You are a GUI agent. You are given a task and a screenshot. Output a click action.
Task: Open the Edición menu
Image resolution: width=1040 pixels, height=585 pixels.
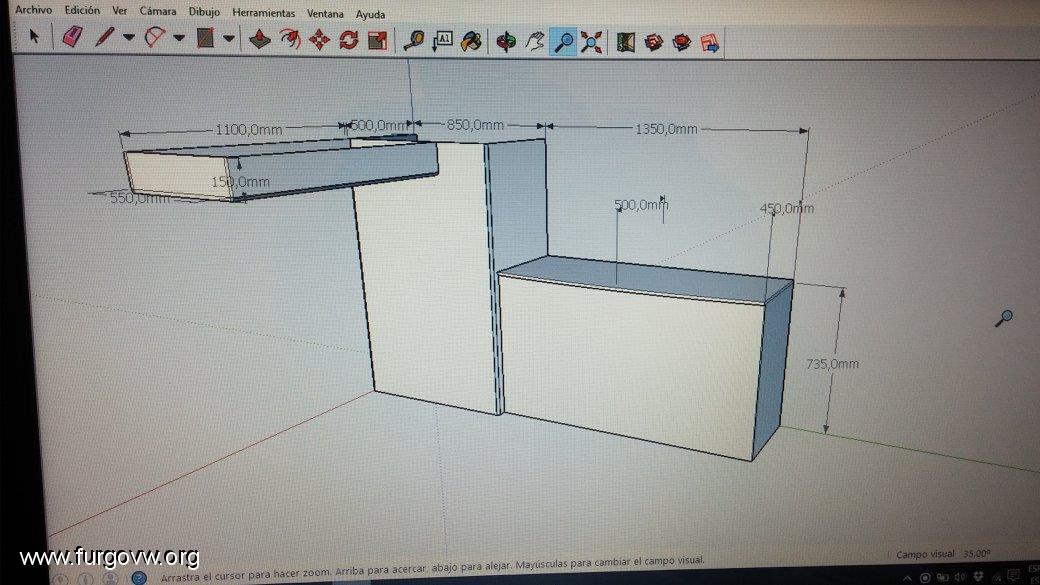82,11
